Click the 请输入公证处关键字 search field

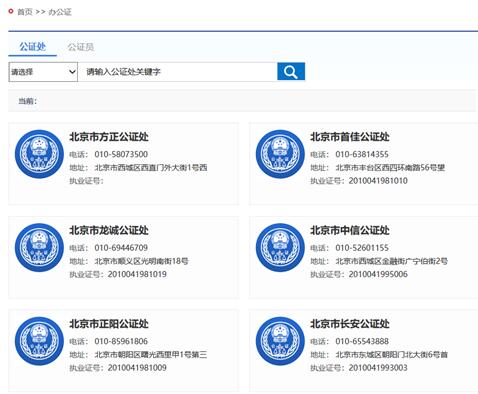pyautogui.click(x=177, y=72)
